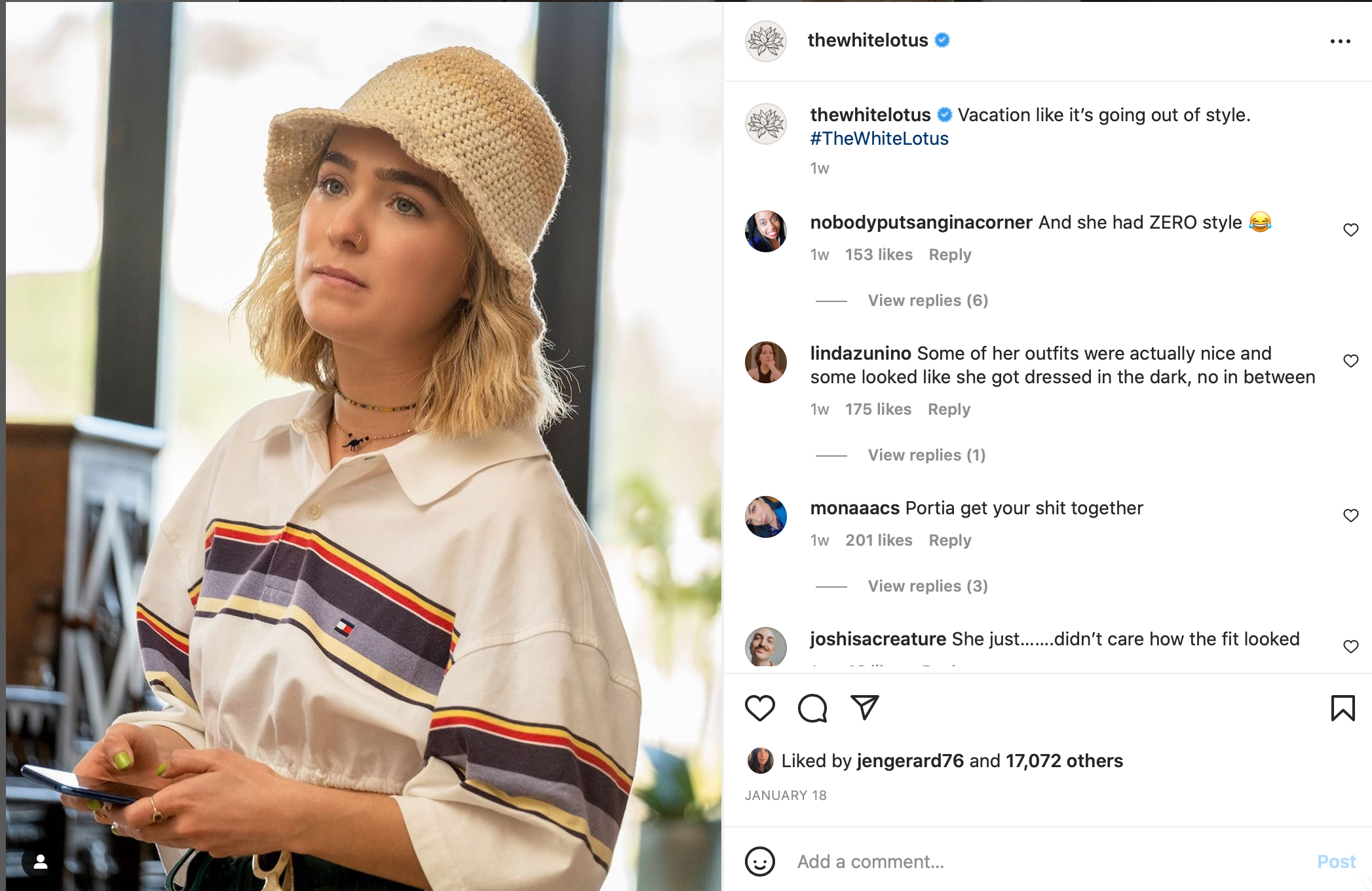1372x891 pixels.
Task: Like joshisacreature's comment
Action: [x=1350, y=647]
